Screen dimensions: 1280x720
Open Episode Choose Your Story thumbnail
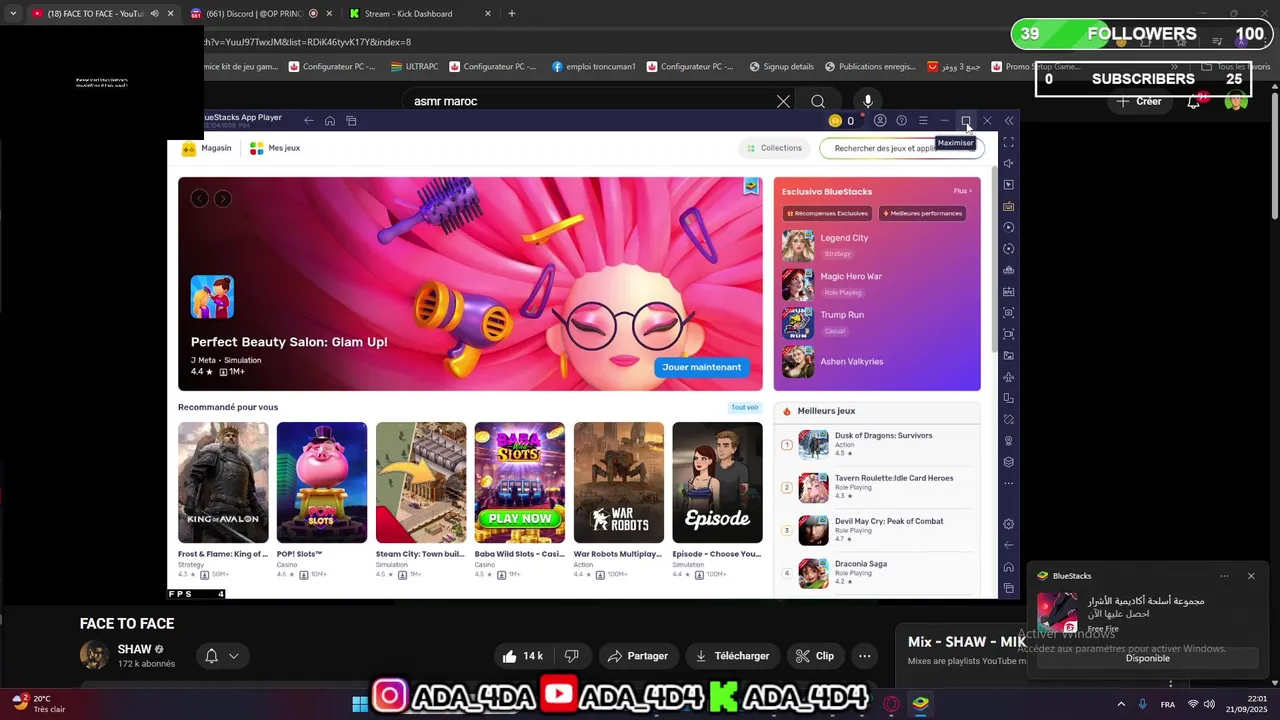pyautogui.click(x=717, y=482)
